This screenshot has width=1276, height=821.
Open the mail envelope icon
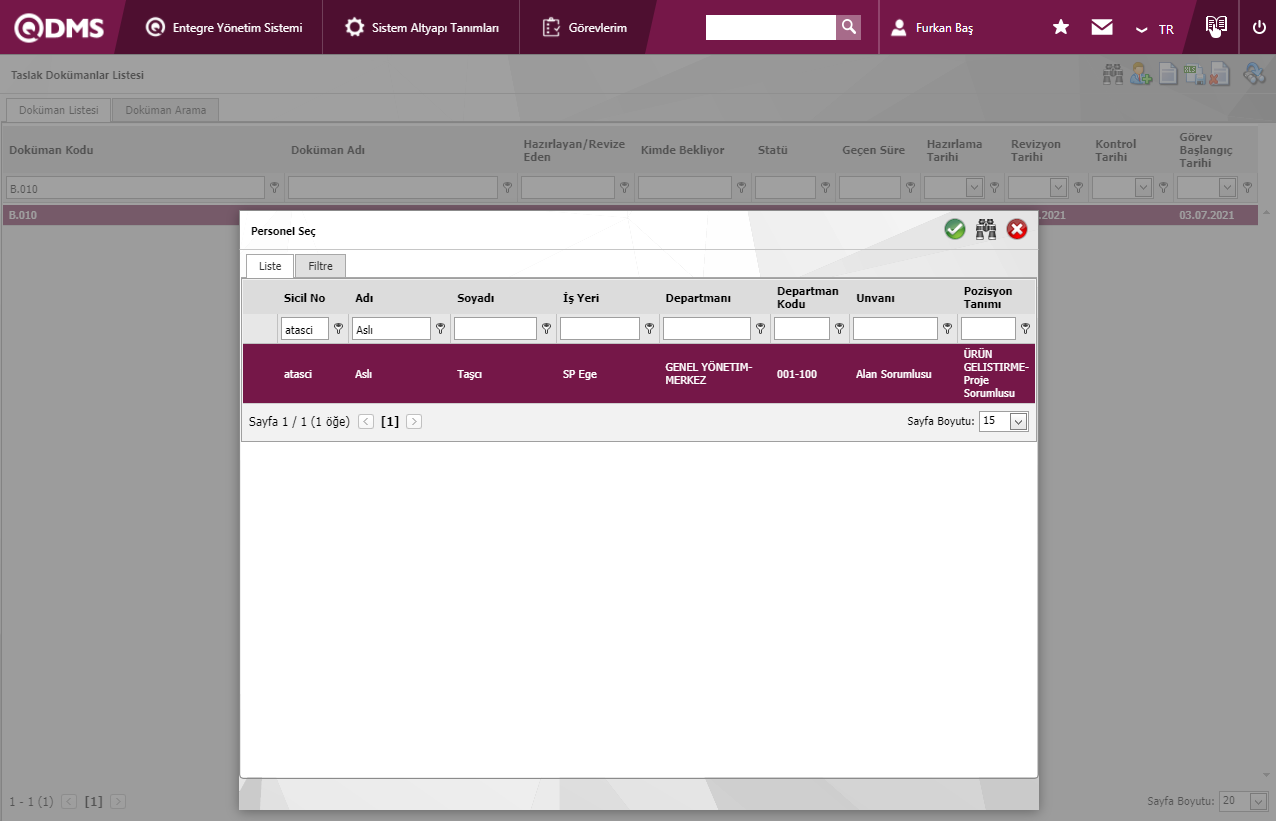click(x=1102, y=28)
